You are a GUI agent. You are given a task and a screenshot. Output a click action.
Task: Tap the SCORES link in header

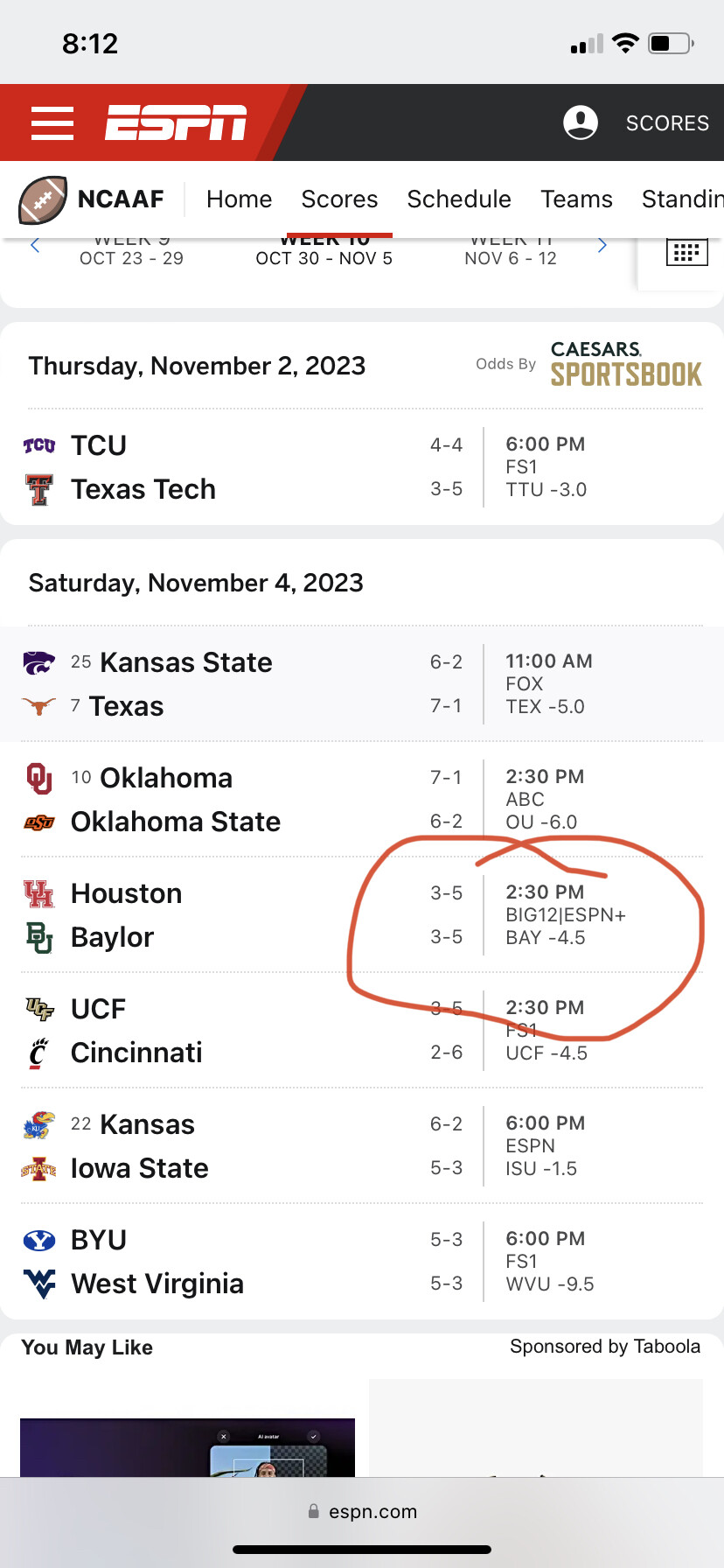(x=667, y=123)
